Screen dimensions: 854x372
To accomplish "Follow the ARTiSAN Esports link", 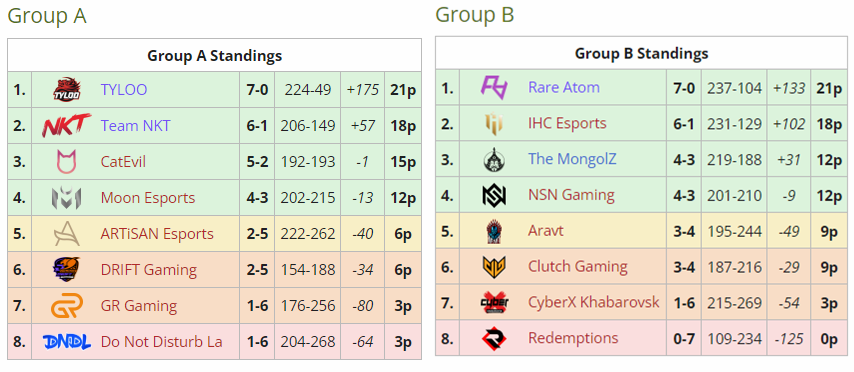I will (157, 234).
